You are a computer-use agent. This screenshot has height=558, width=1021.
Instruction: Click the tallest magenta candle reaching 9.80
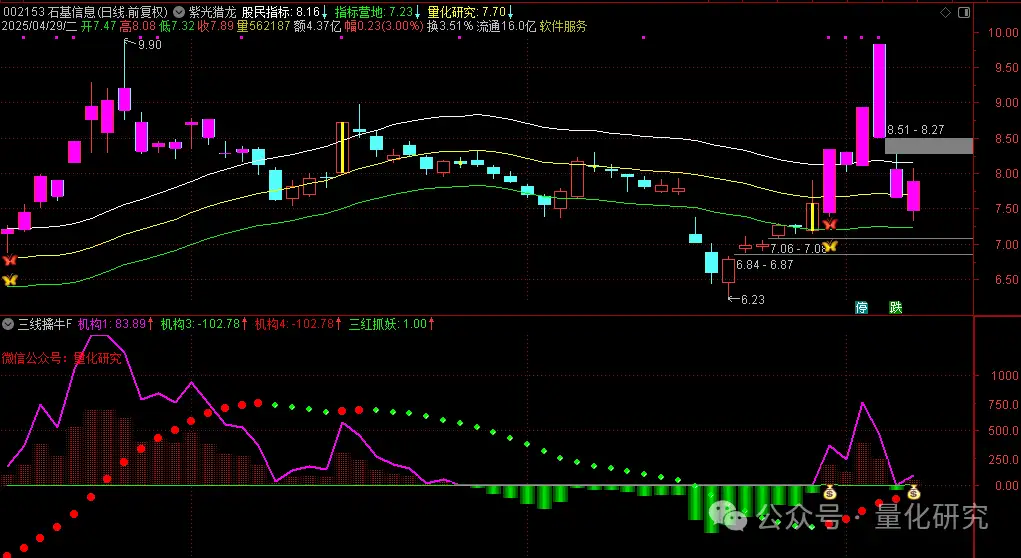click(879, 91)
